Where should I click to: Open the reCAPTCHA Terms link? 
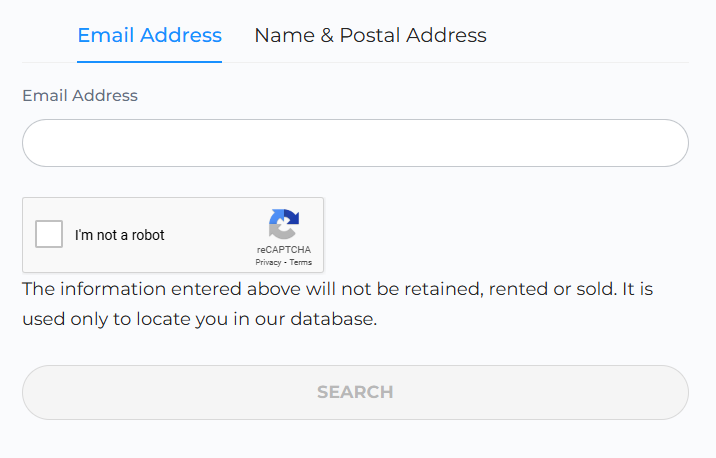(x=301, y=262)
